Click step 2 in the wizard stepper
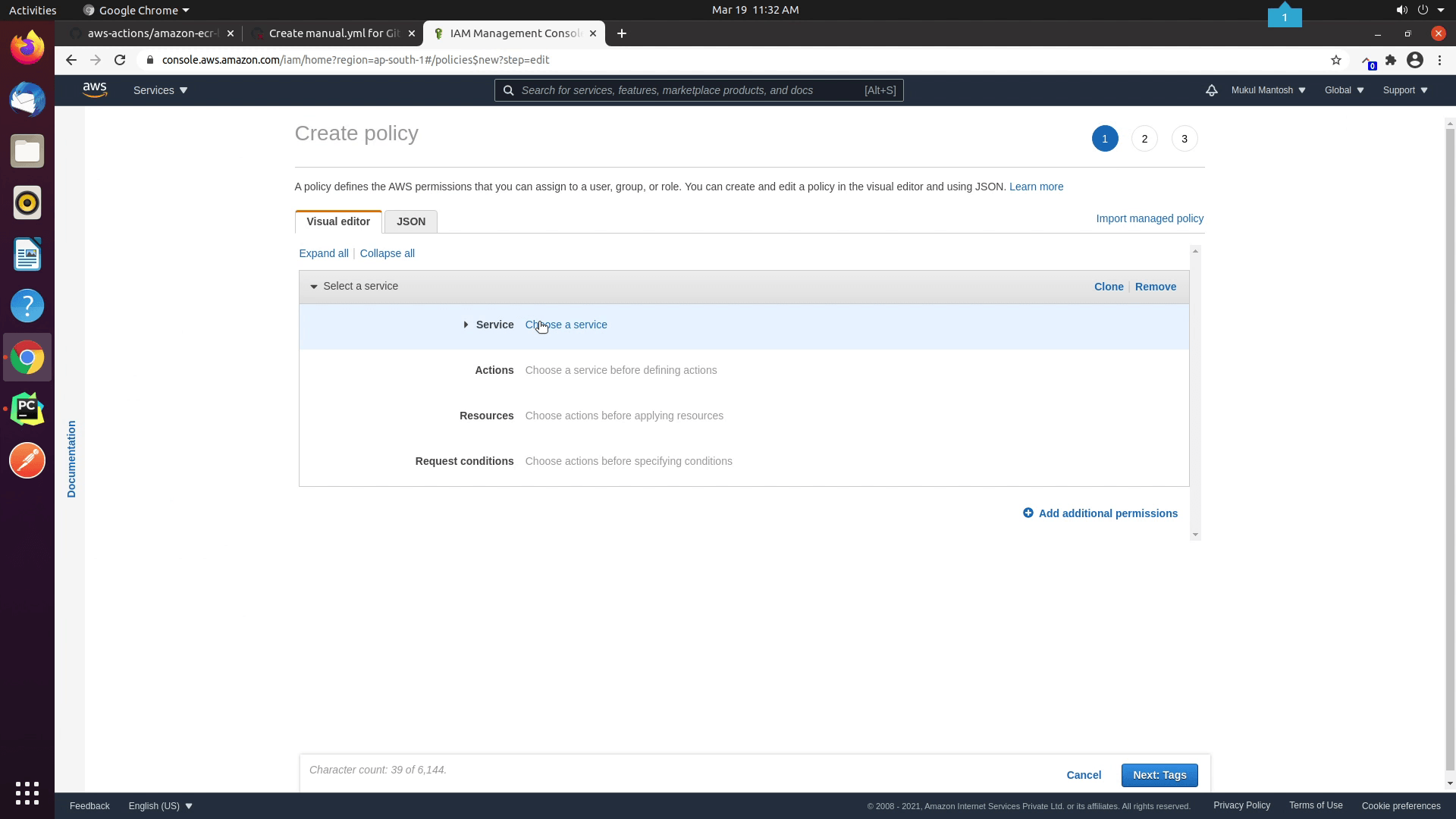 coord(1144,139)
